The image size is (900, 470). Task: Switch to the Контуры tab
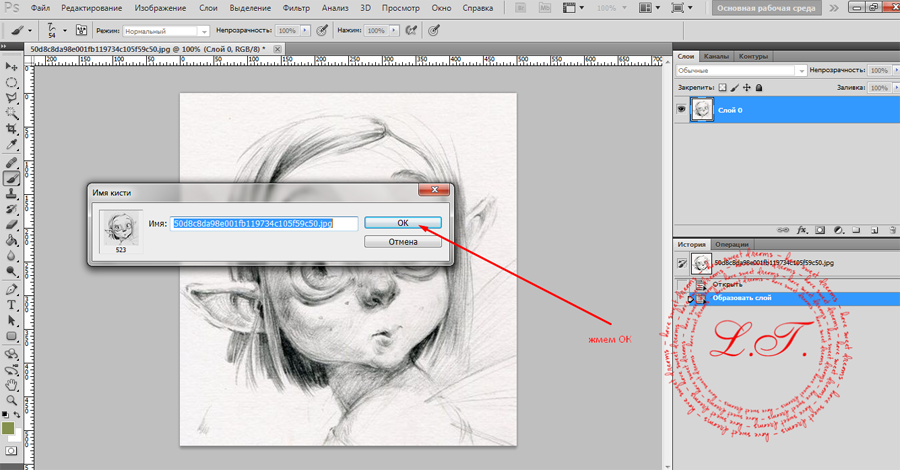pos(753,56)
